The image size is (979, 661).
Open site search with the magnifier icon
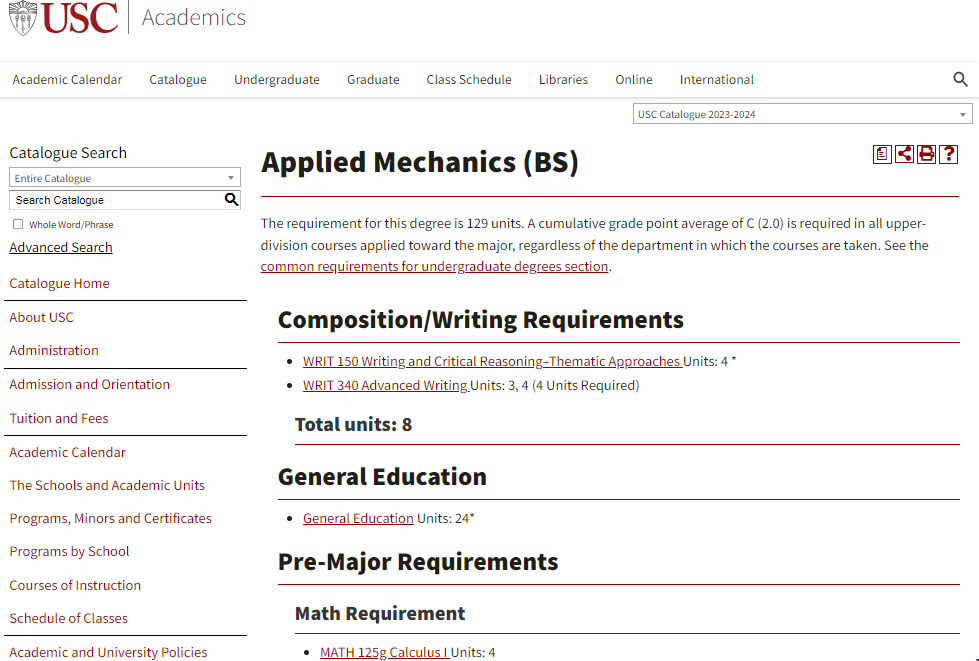tap(960, 79)
